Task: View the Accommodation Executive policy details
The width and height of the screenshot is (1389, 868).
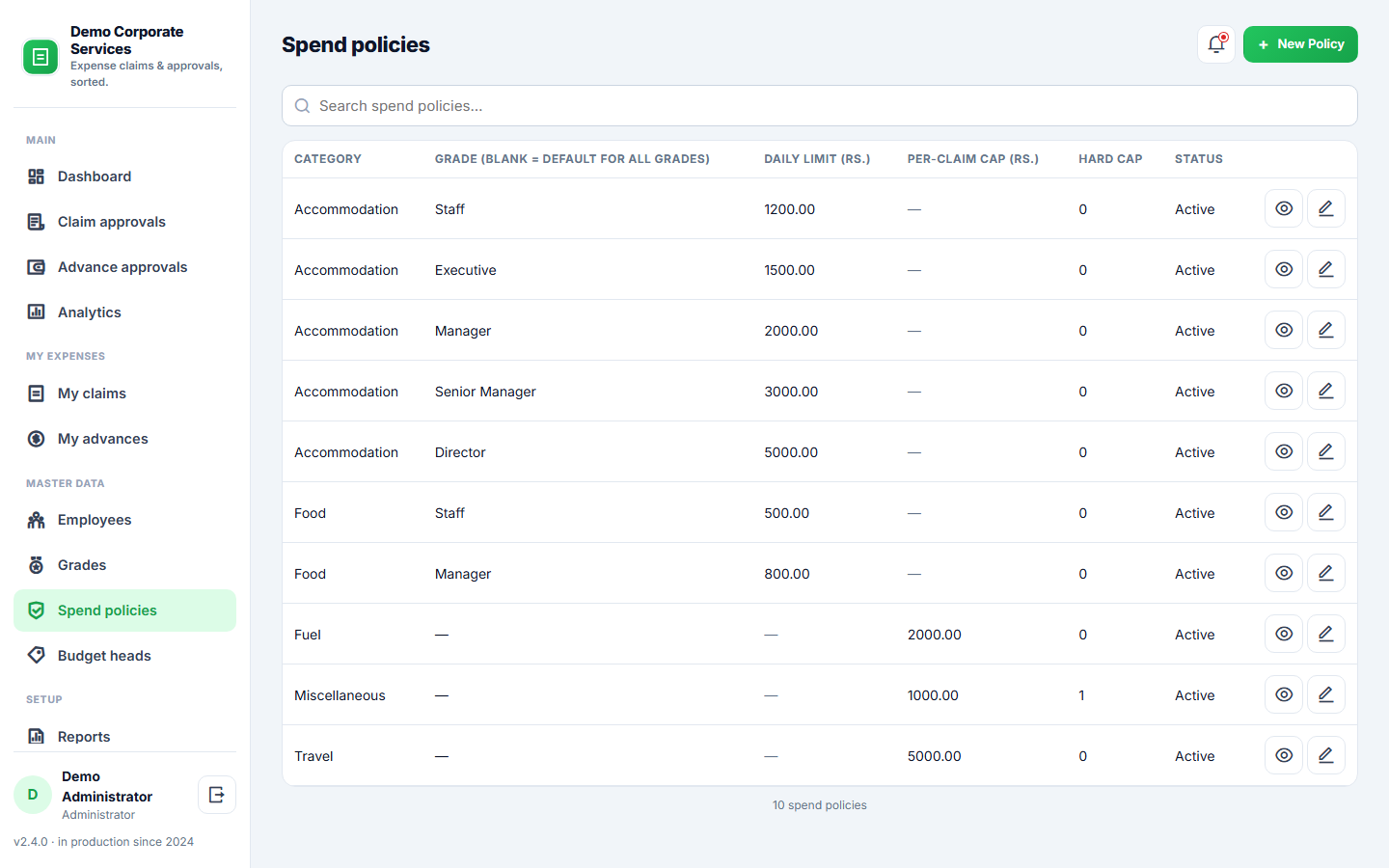Action: click(x=1284, y=269)
